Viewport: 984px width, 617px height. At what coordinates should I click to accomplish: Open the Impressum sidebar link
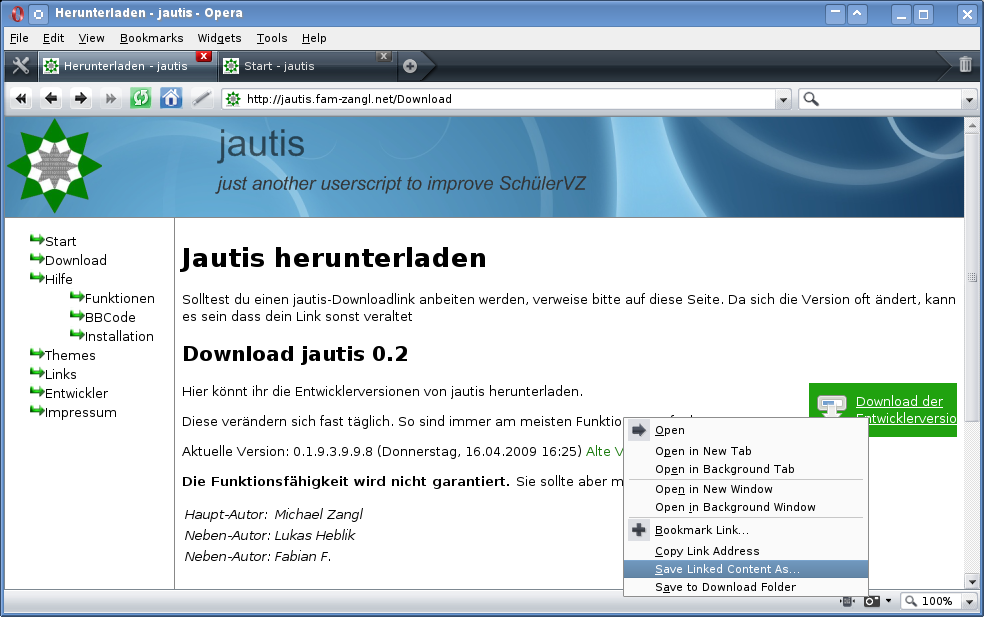click(x=80, y=412)
